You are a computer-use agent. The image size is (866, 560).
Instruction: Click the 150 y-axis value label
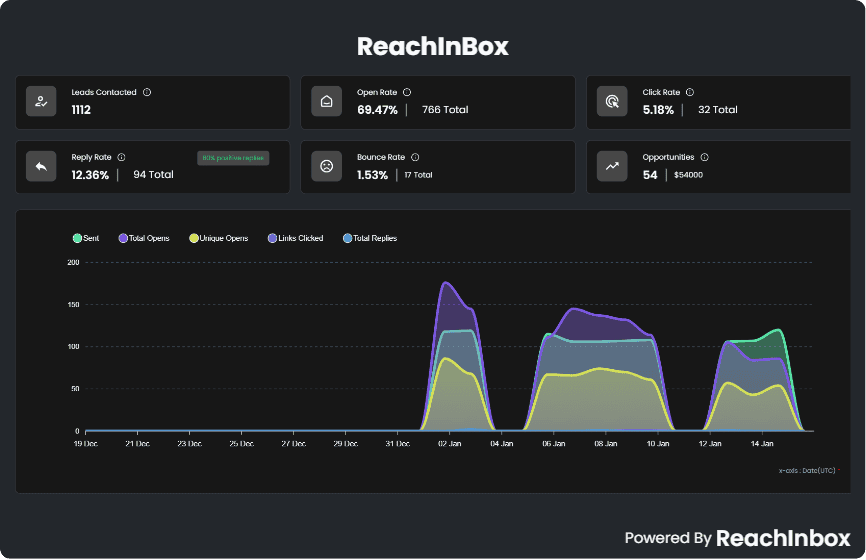click(73, 304)
